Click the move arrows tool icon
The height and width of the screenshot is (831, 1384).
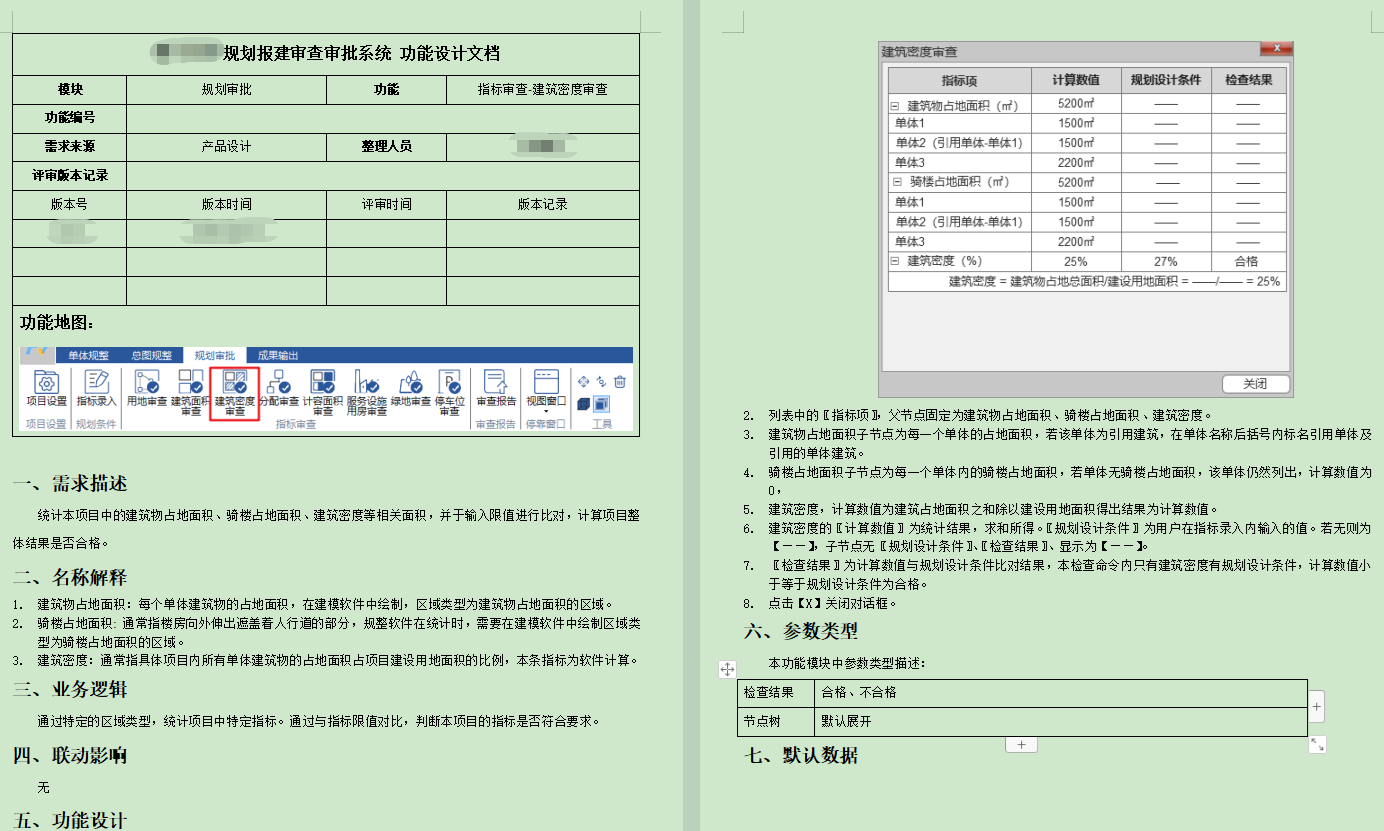click(x=582, y=381)
